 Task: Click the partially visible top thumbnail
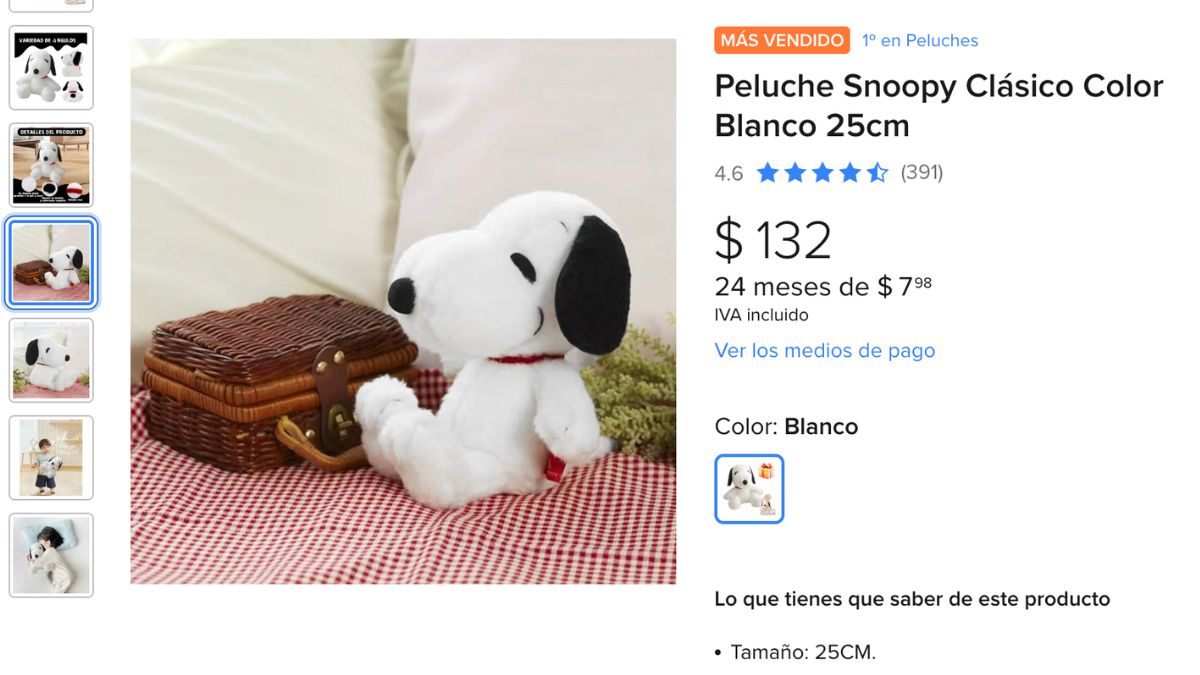(x=51, y=5)
